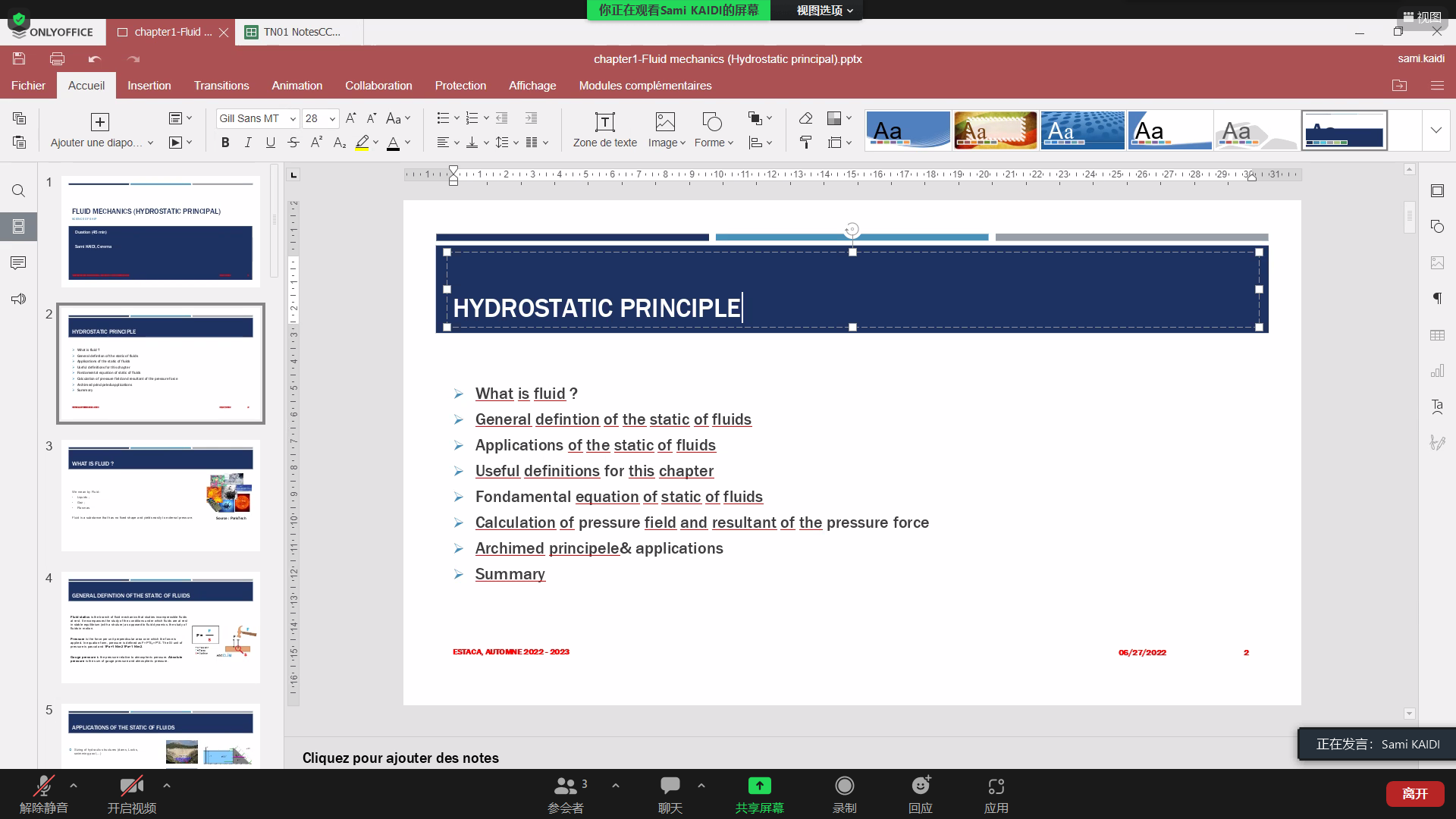Image resolution: width=1456 pixels, height=819 pixels.
Task: Click the font color red swatch button
Action: [393, 143]
